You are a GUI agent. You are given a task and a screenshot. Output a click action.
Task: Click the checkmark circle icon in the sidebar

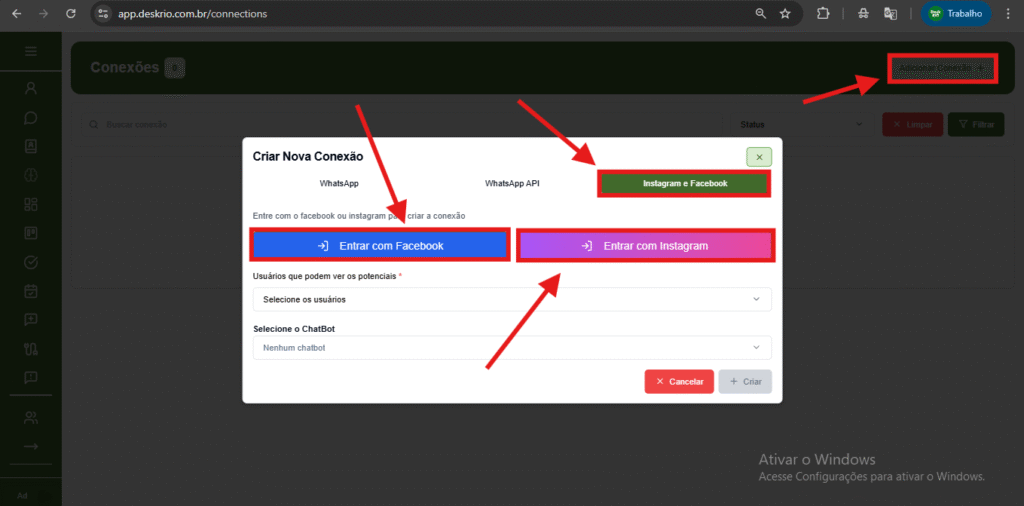click(x=30, y=262)
